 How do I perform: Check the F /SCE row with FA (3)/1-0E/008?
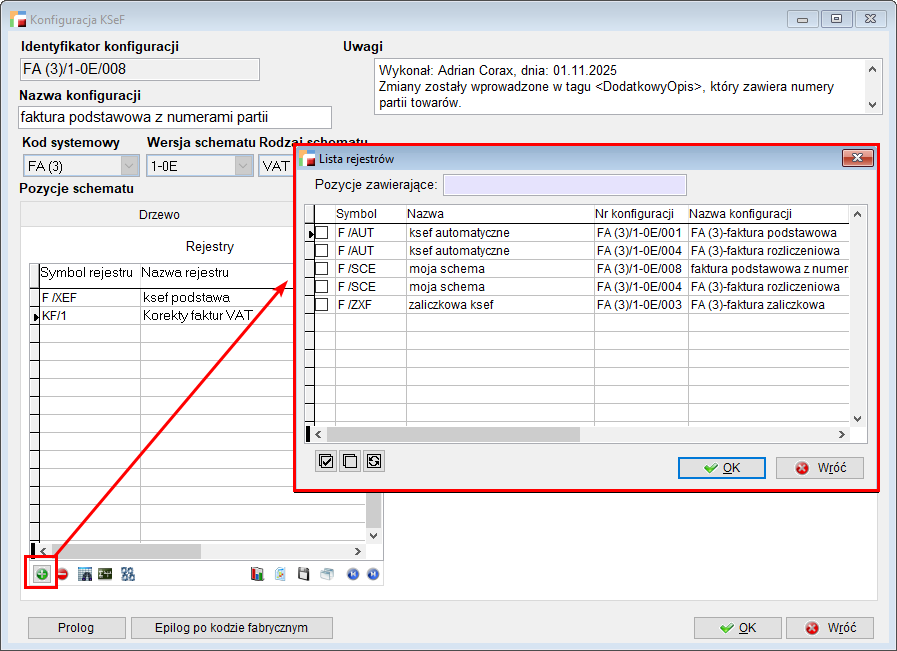coord(321,269)
